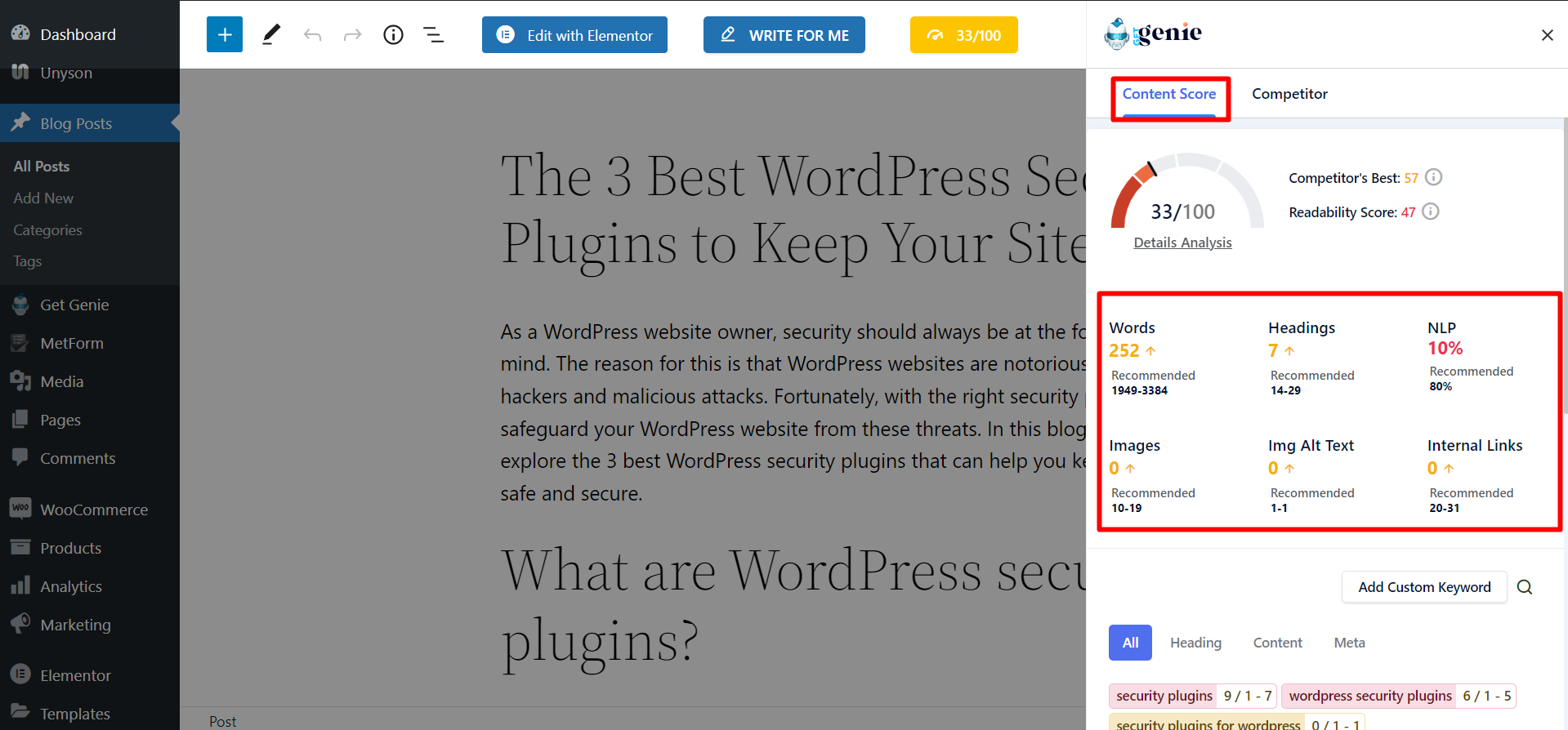The image size is (1568, 730).
Task: Click the Blog Posts pin icon
Action: tap(20, 122)
